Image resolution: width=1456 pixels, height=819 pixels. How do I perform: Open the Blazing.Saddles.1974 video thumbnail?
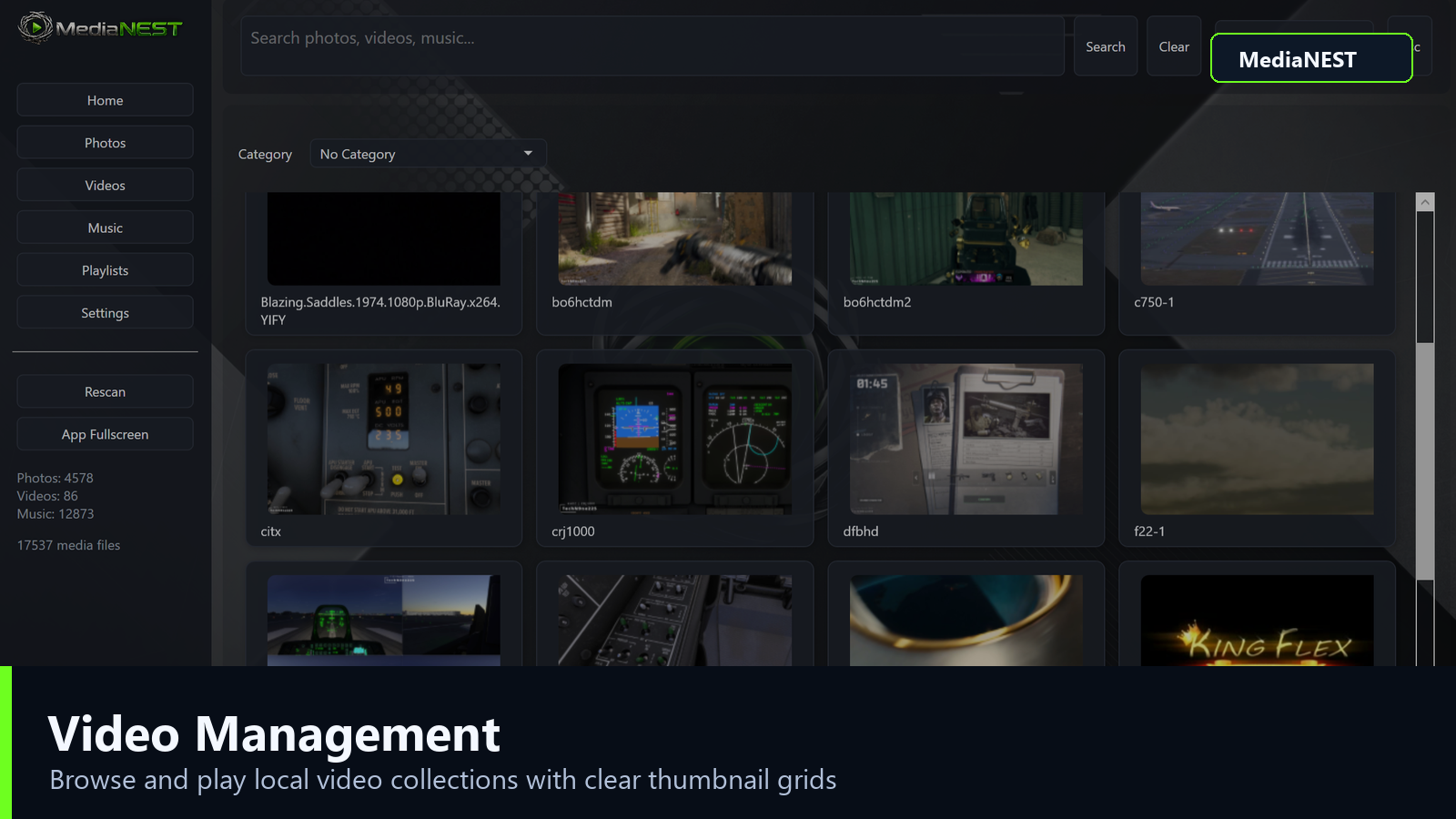point(383,238)
